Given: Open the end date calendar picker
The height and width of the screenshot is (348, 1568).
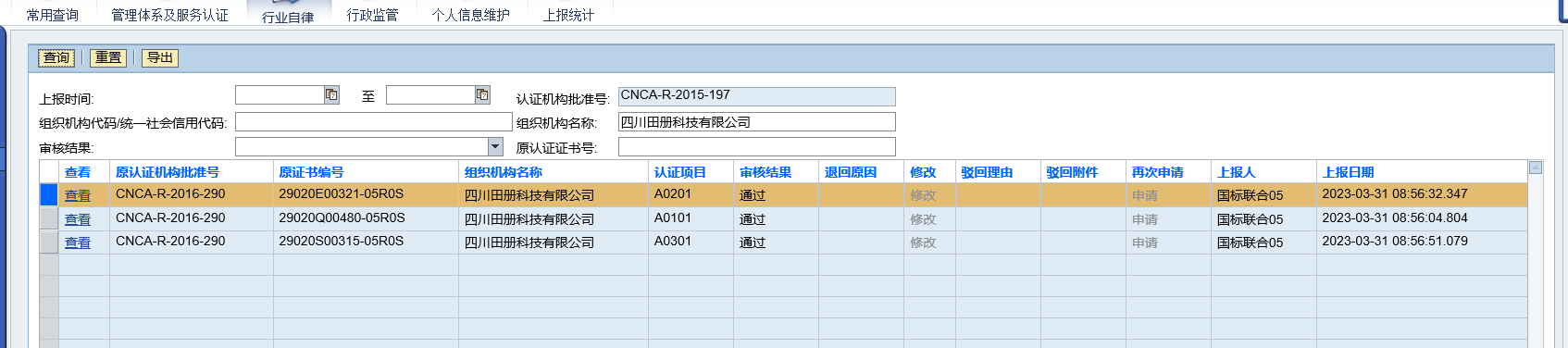Looking at the screenshot, I should click(482, 94).
